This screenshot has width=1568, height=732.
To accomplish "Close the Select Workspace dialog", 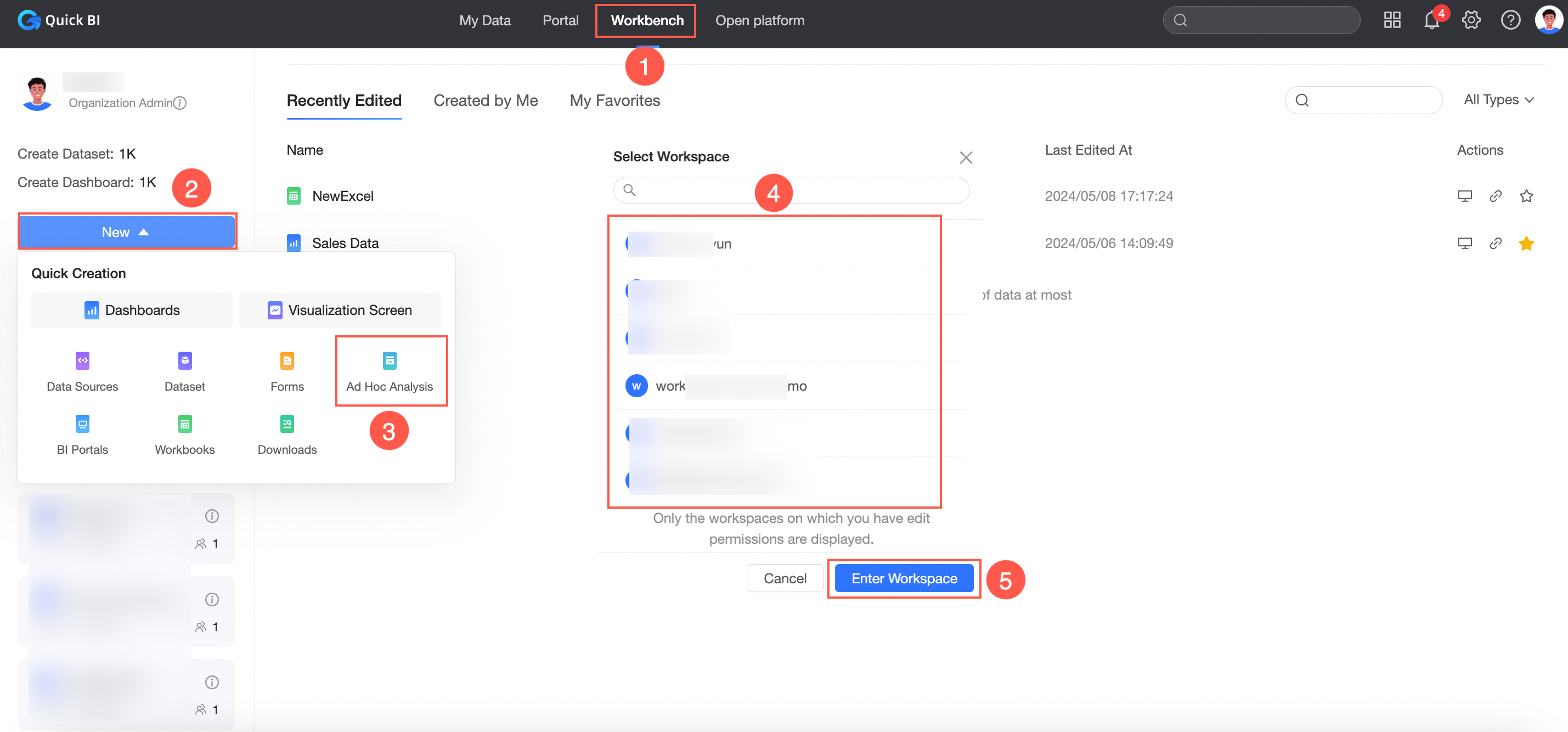I will (x=966, y=157).
